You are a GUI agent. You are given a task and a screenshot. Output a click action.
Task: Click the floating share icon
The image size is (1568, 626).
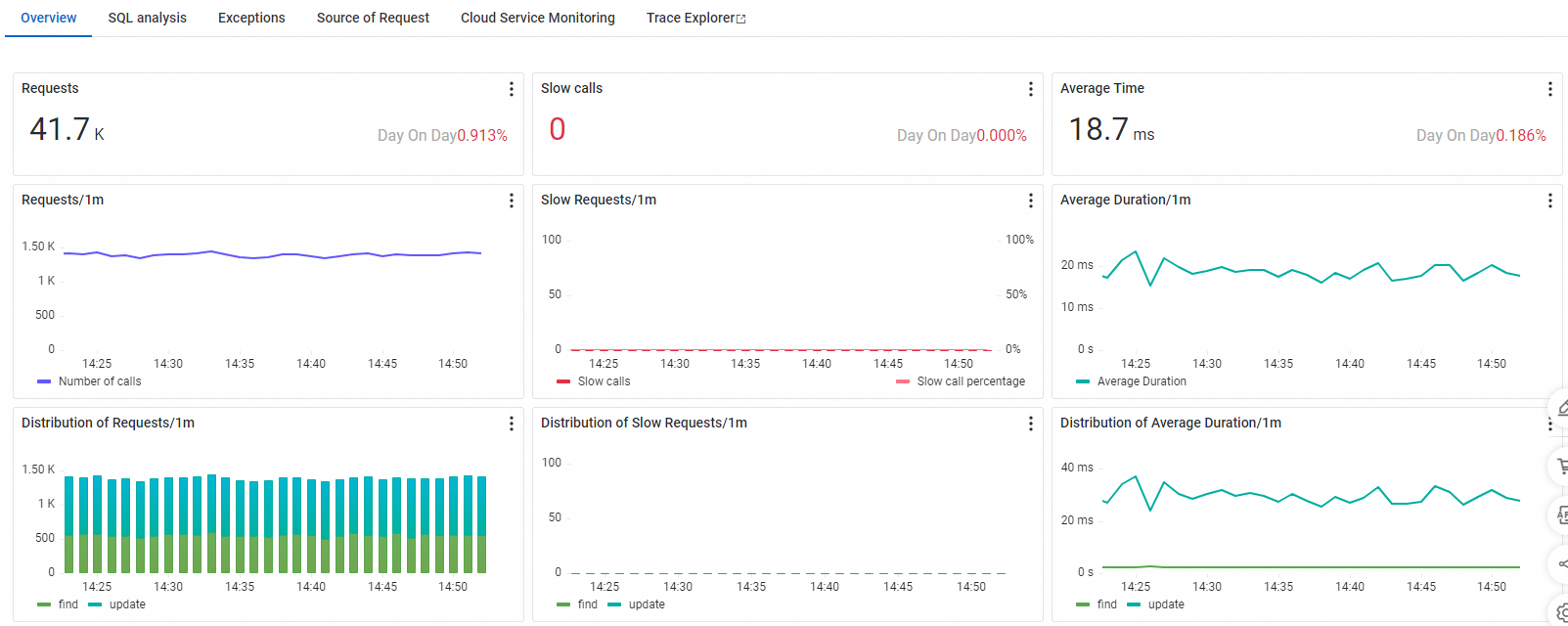pos(1562,563)
